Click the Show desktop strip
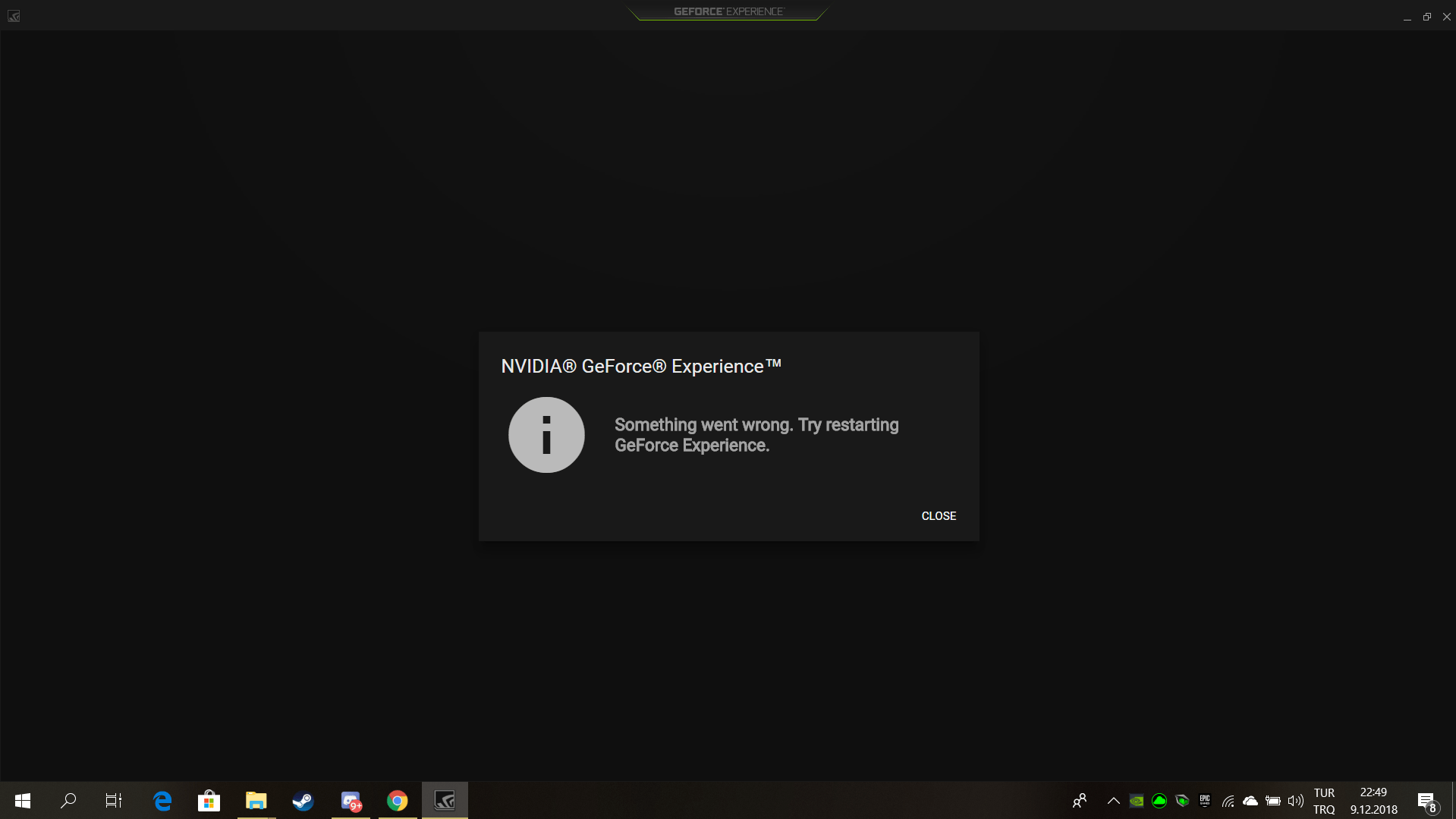 coord(1453,801)
